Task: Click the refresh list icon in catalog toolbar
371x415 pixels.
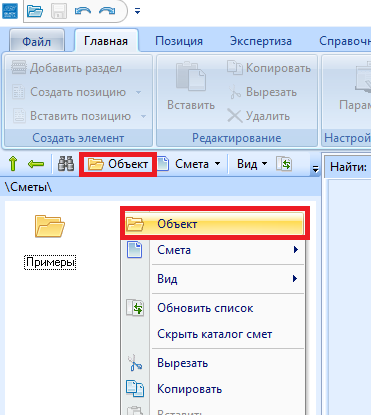Action: click(x=284, y=164)
